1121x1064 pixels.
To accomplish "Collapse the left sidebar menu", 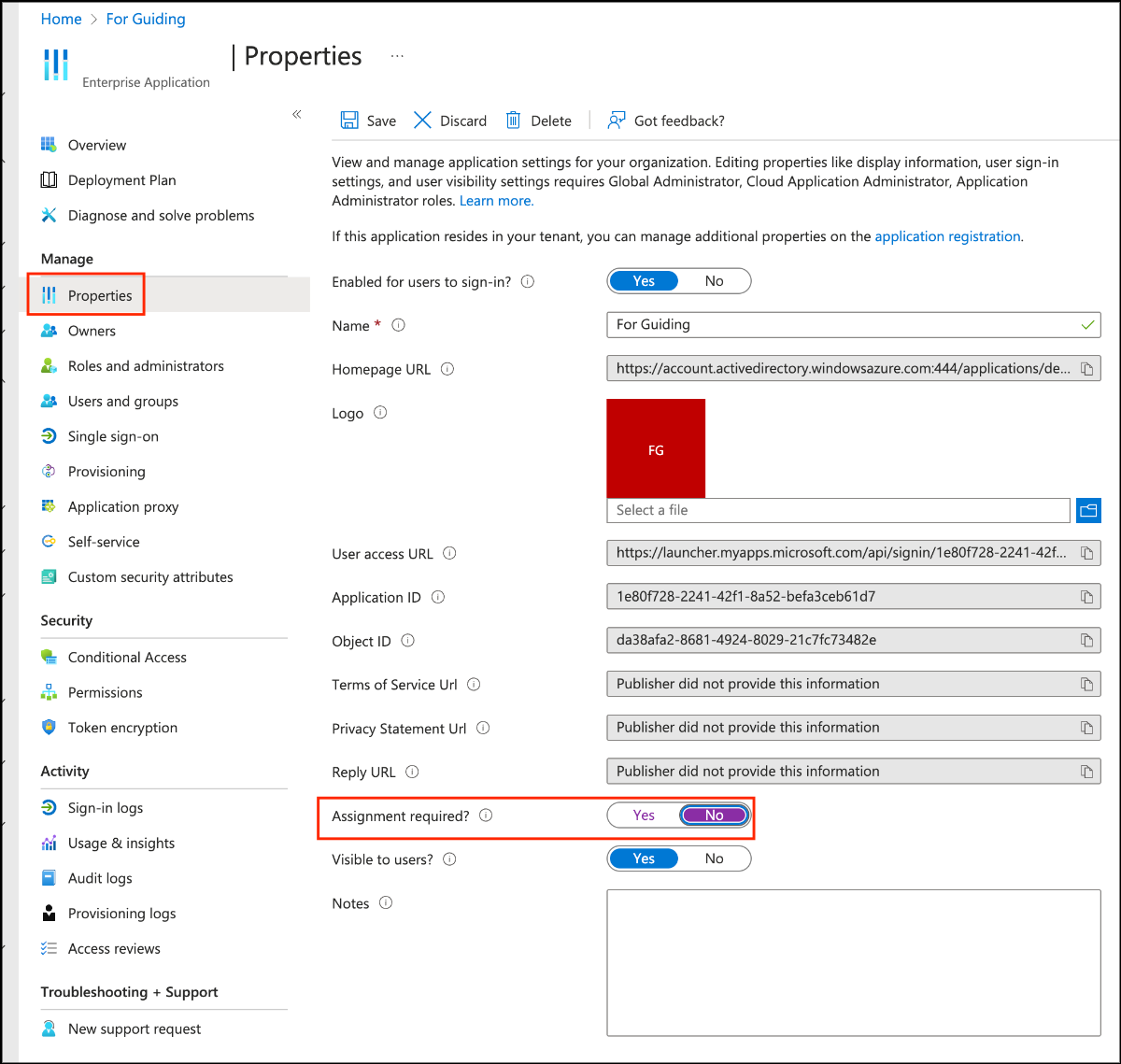I will pos(296,114).
